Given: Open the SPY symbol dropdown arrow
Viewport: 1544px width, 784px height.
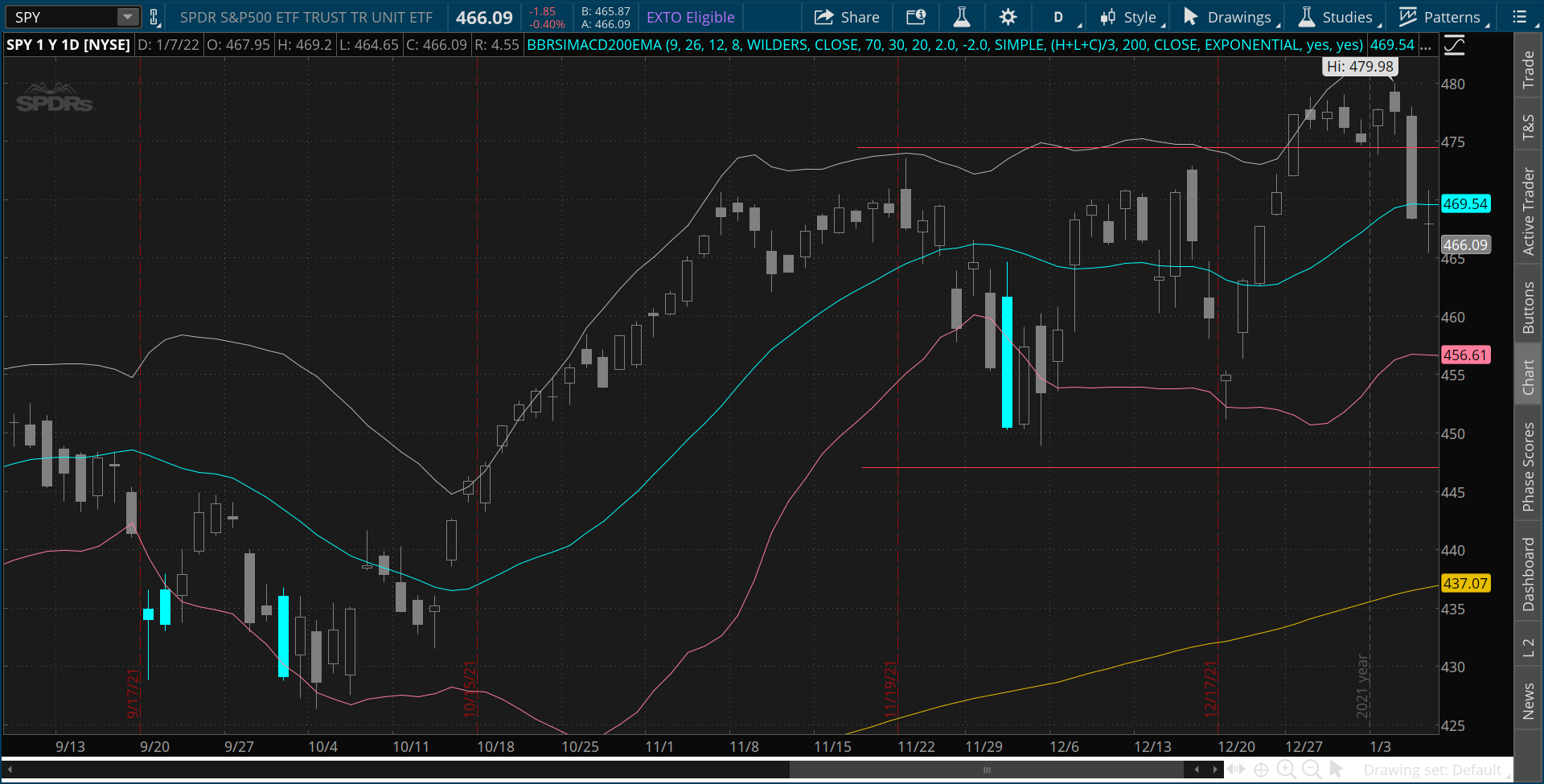Looking at the screenshot, I should point(128,17).
